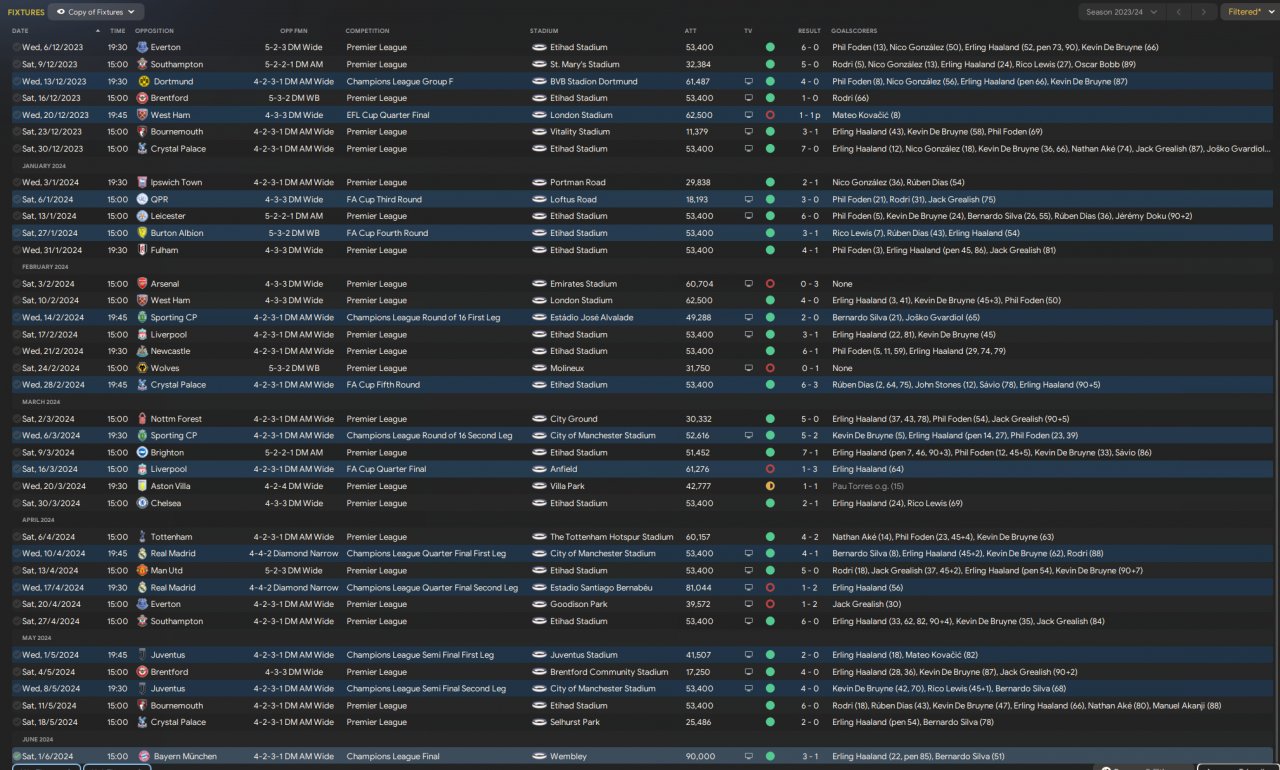Click the stadium icon beside Emirates Stadium
Viewport: 1280px width, 770px height.
(539, 283)
